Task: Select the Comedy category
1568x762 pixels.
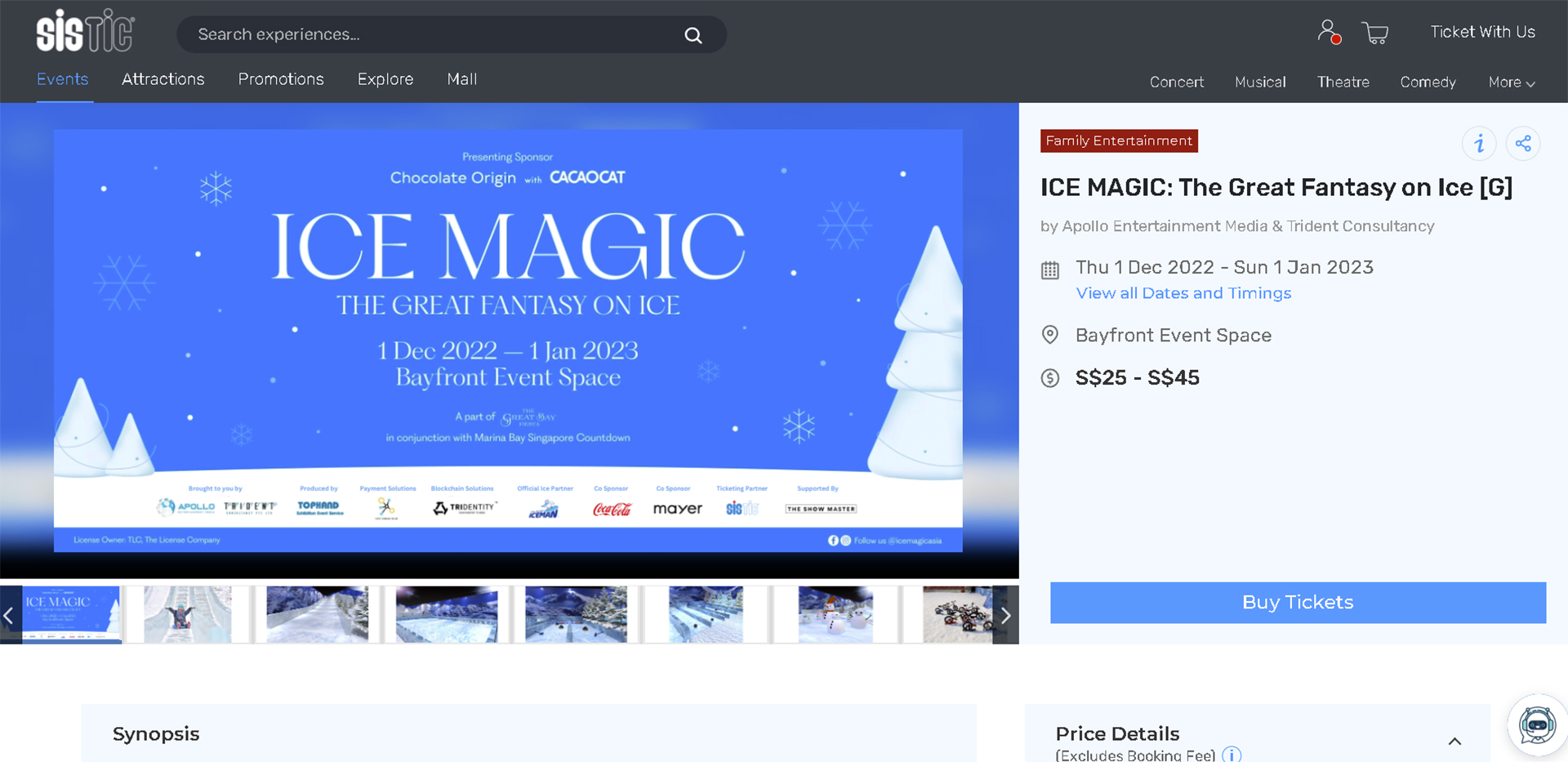Action: coord(1428,82)
